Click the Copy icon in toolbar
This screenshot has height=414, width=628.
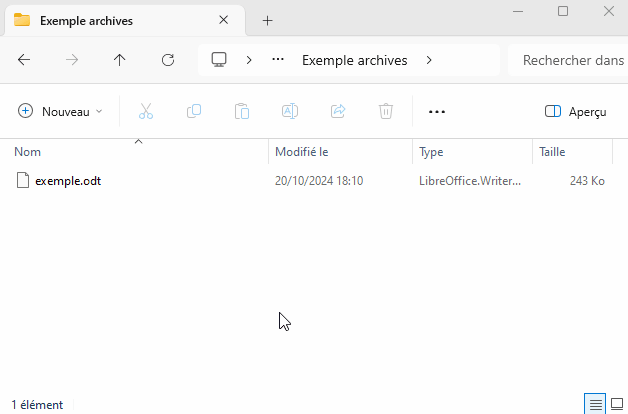coord(194,111)
